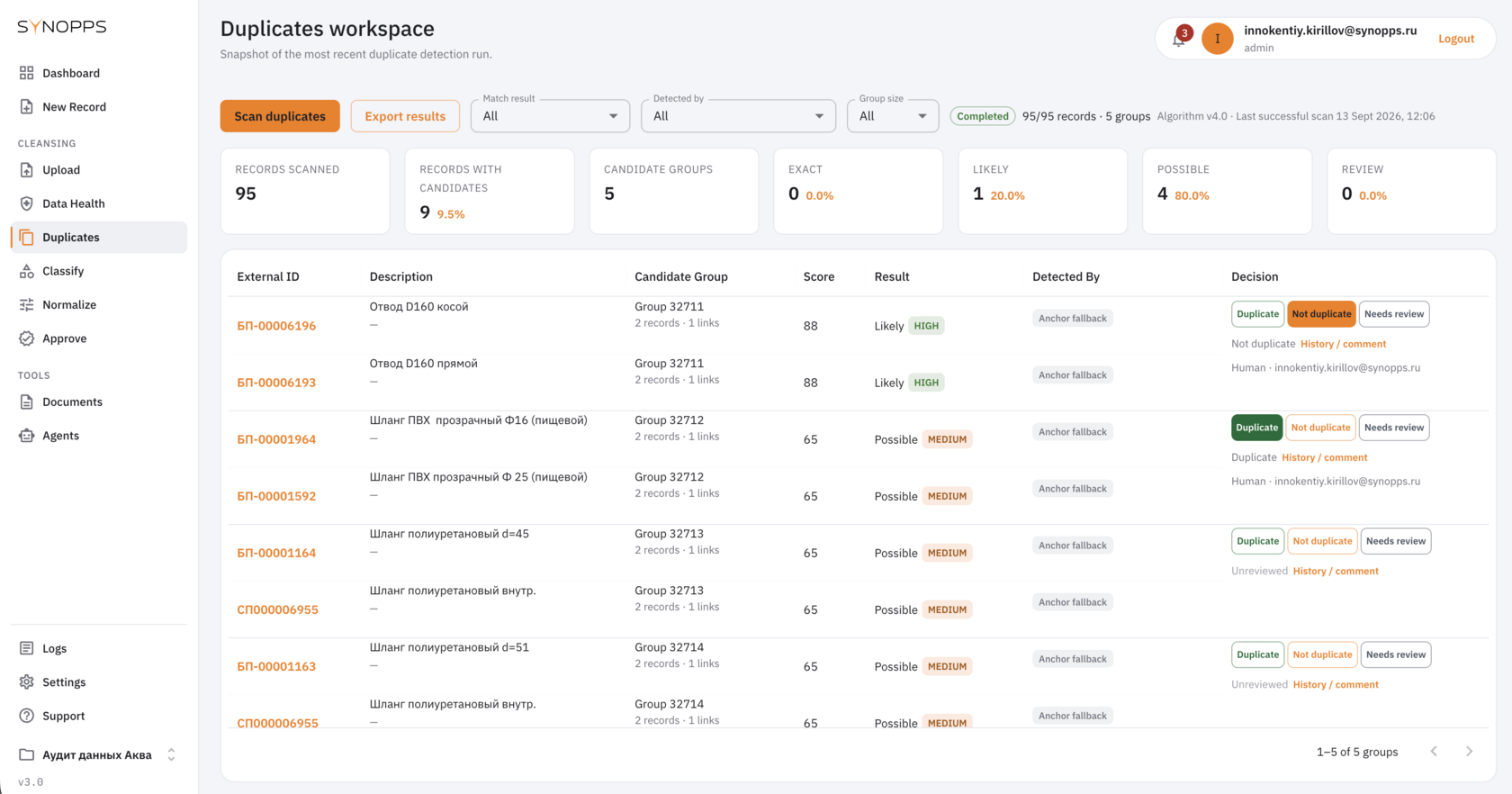Open the Detected by dropdown
This screenshot has width=1512, height=794.
(x=738, y=116)
